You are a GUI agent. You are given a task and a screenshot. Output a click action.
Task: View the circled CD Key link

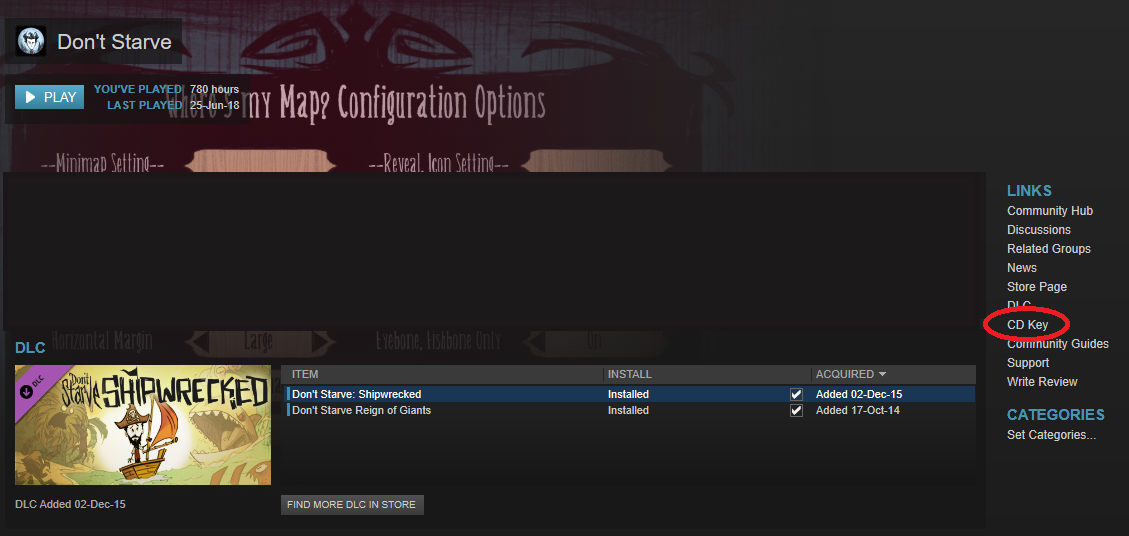click(1027, 325)
